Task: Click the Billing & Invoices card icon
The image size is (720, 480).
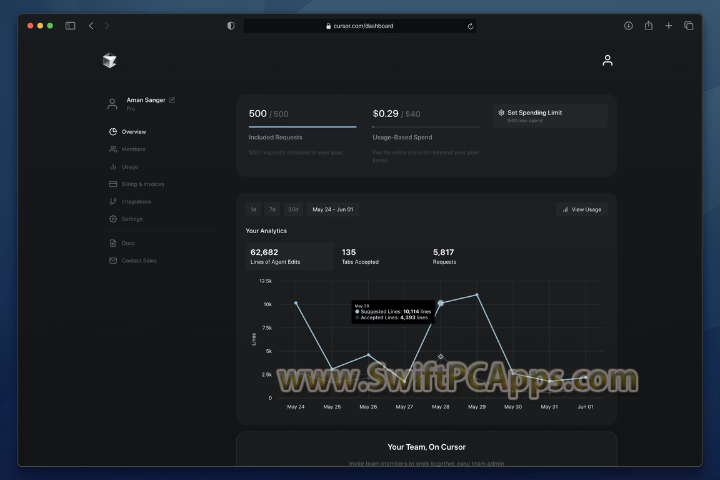Action: point(113,184)
